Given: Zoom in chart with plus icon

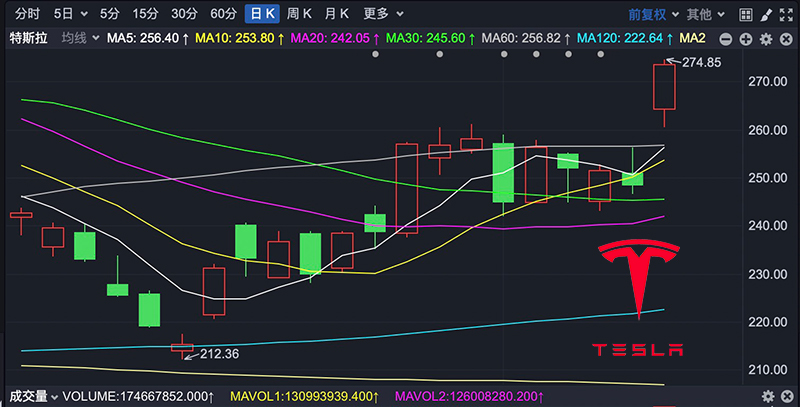Looking at the screenshot, I should [x=746, y=39].
